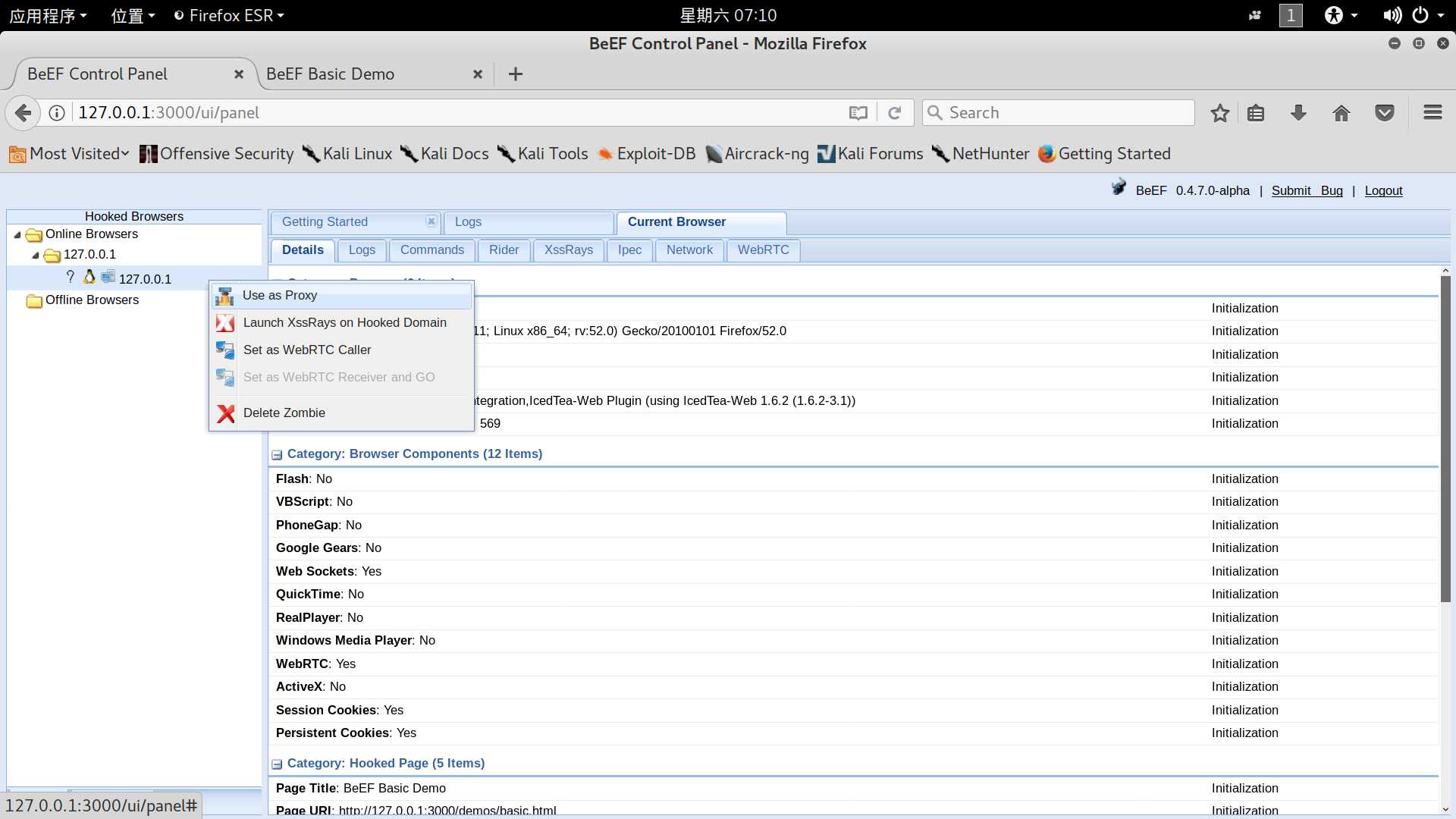The image size is (1456, 819).
Task: Open Offensive Security bookmark
Action: (217, 154)
